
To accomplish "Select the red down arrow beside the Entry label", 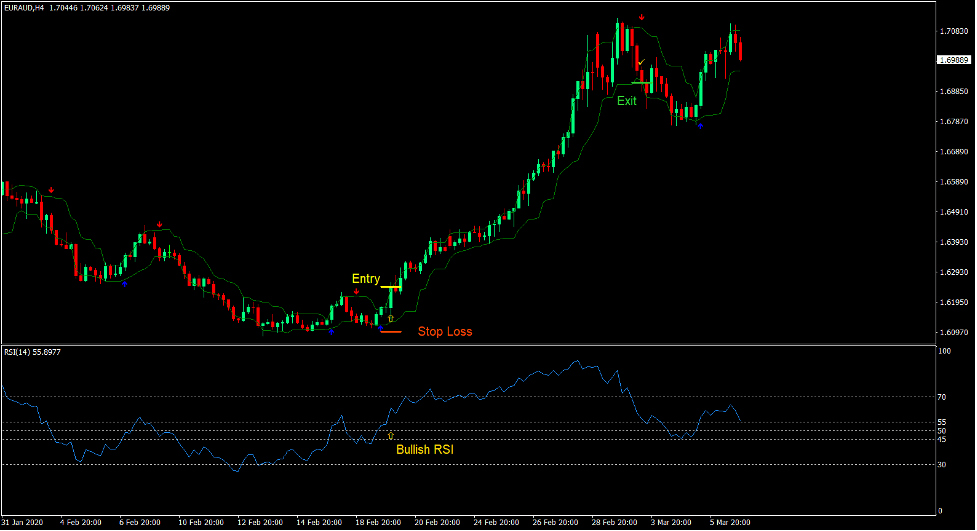I will pyautogui.click(x=357, y=291).
